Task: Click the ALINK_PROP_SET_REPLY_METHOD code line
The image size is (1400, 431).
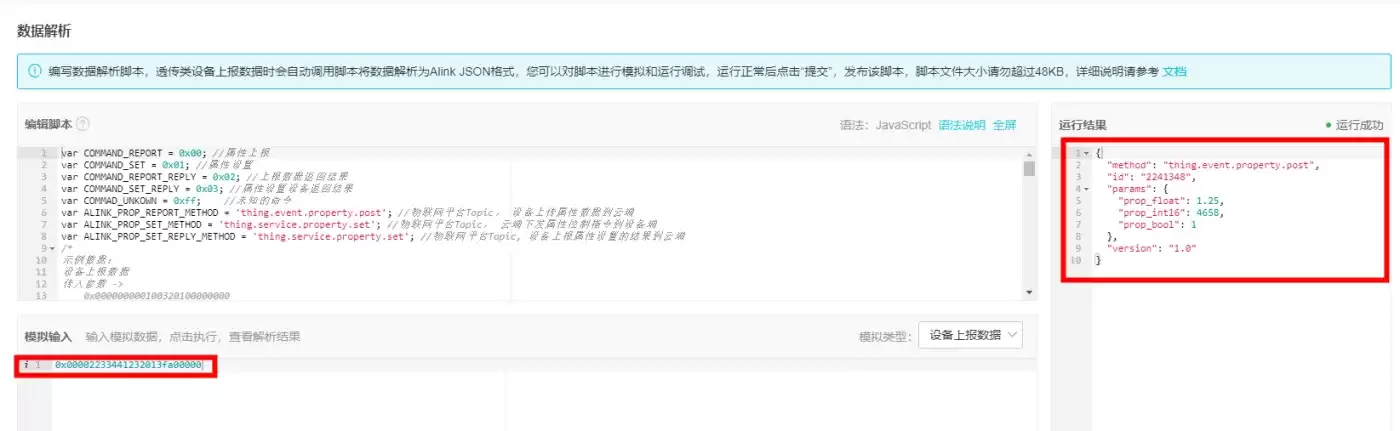Action: click(372, 236)
